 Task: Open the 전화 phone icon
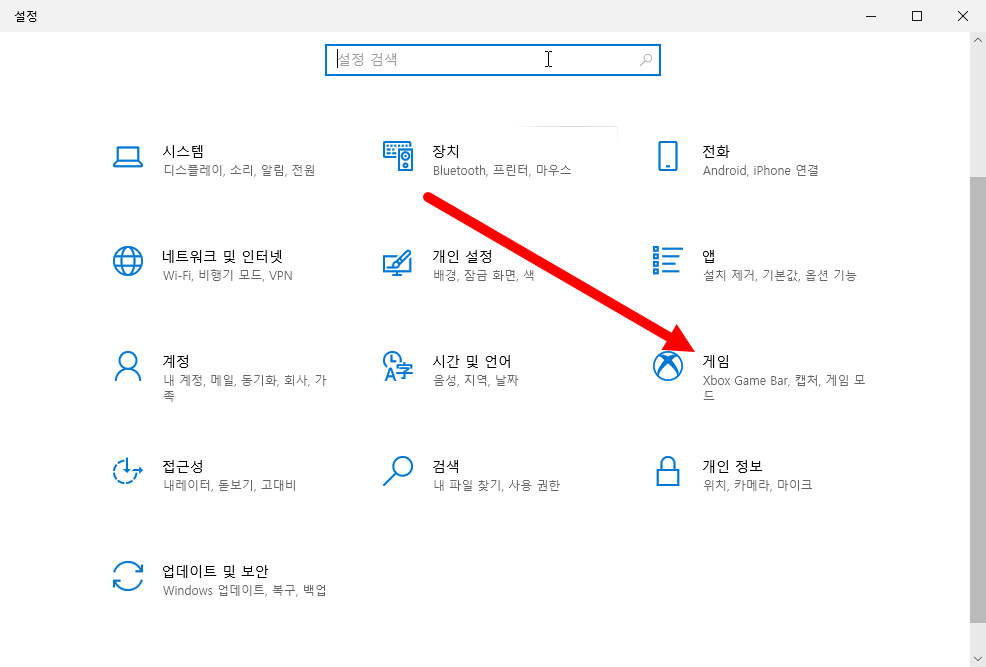click(668, 156)
